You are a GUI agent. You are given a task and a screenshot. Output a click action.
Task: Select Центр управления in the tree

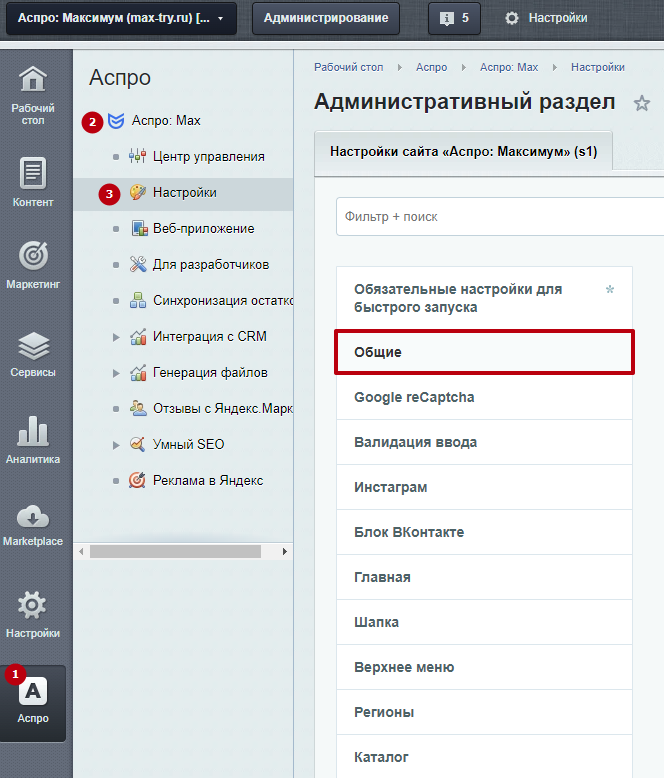click(208, 157)
